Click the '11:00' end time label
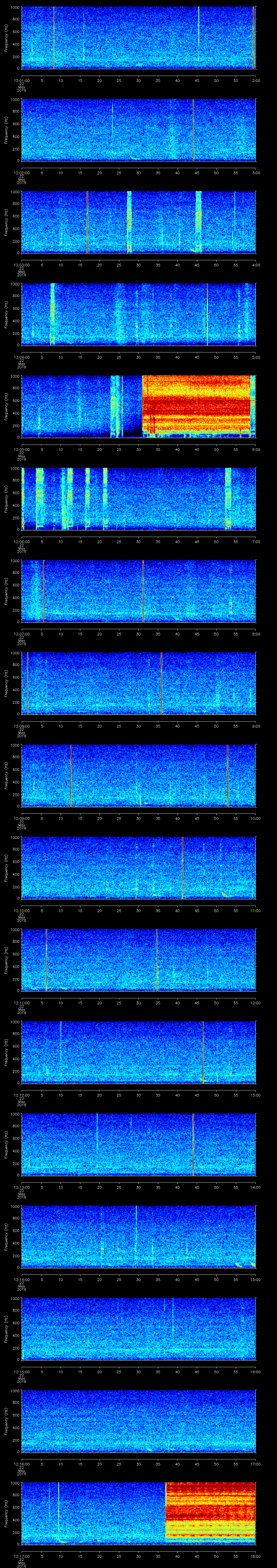The height and width of the screenshot is (1568, 277). click(x=255, y=910)
